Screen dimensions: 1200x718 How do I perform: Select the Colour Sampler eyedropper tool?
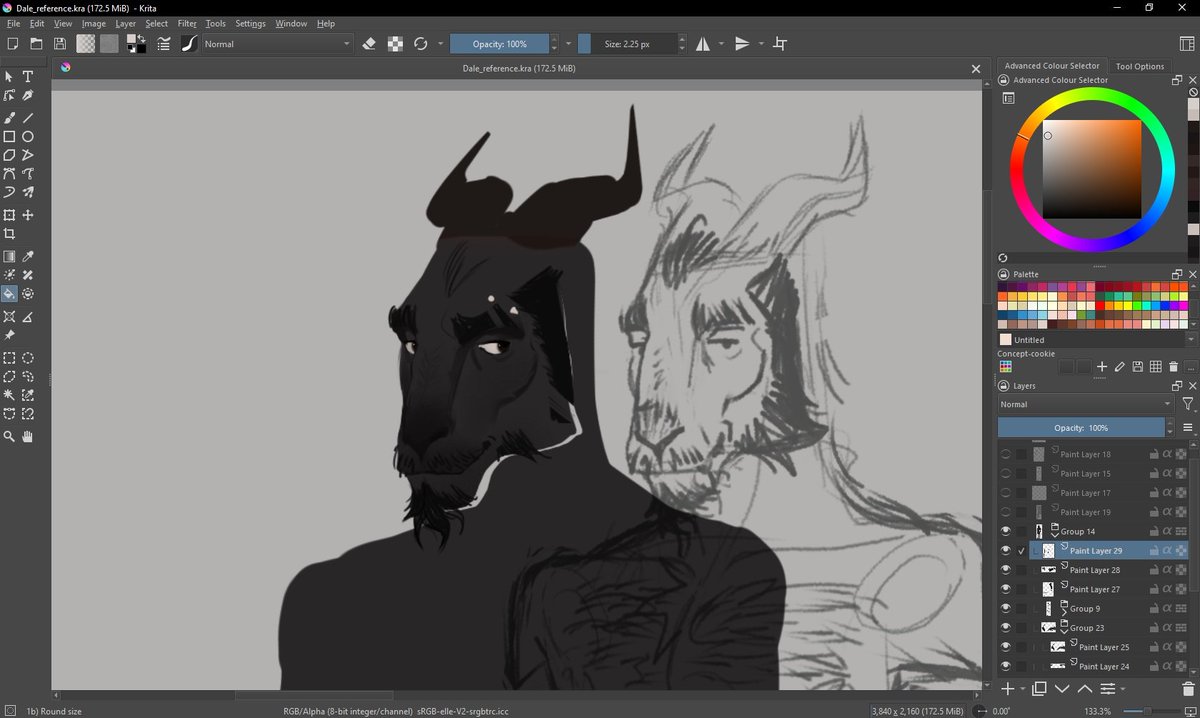28,257
